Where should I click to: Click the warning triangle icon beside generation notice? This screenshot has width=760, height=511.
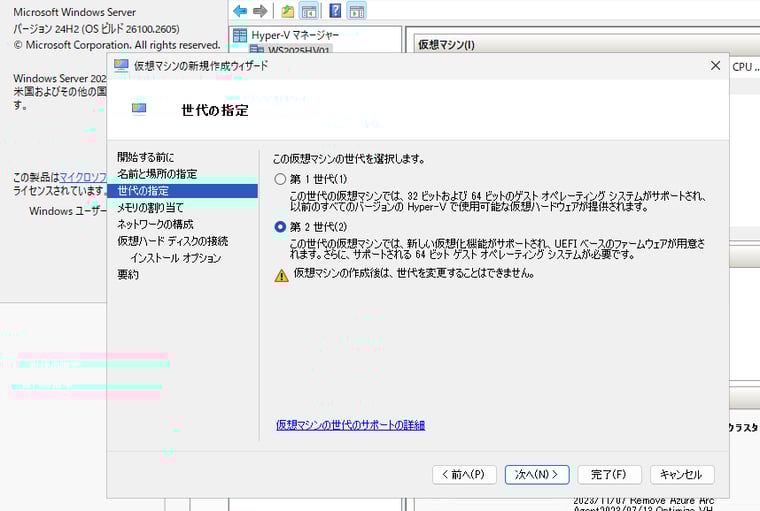coord(282,275)
